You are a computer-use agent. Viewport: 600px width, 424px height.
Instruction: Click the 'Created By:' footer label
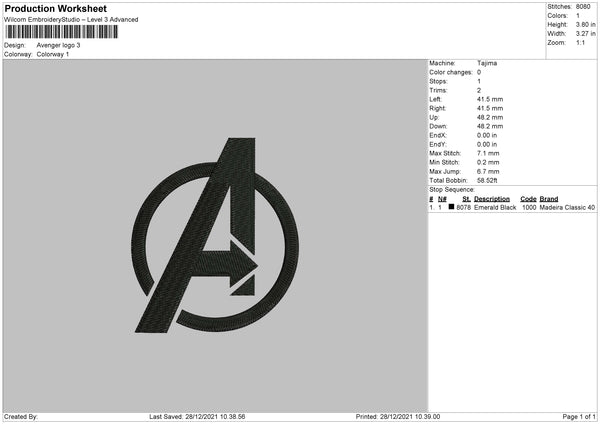click(x=21, y=417)
